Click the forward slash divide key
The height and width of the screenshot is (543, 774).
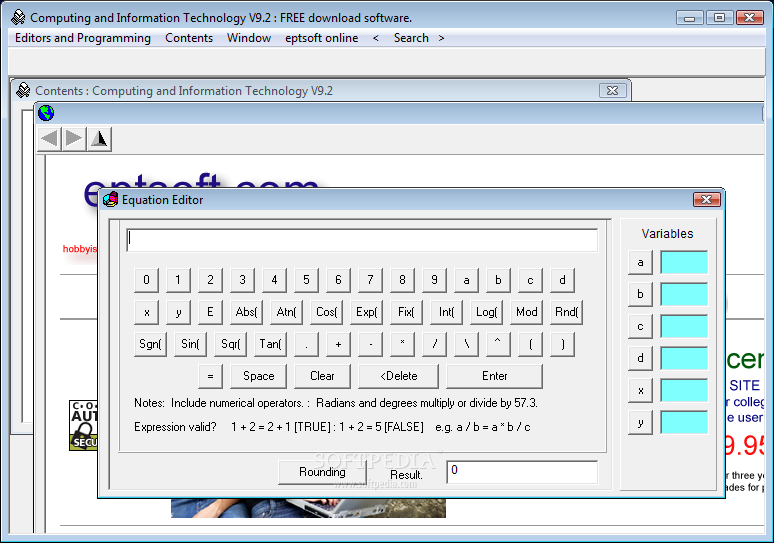pos(434,344)
